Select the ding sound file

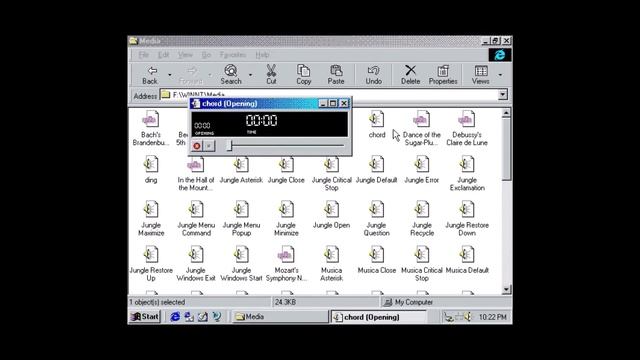151,168
